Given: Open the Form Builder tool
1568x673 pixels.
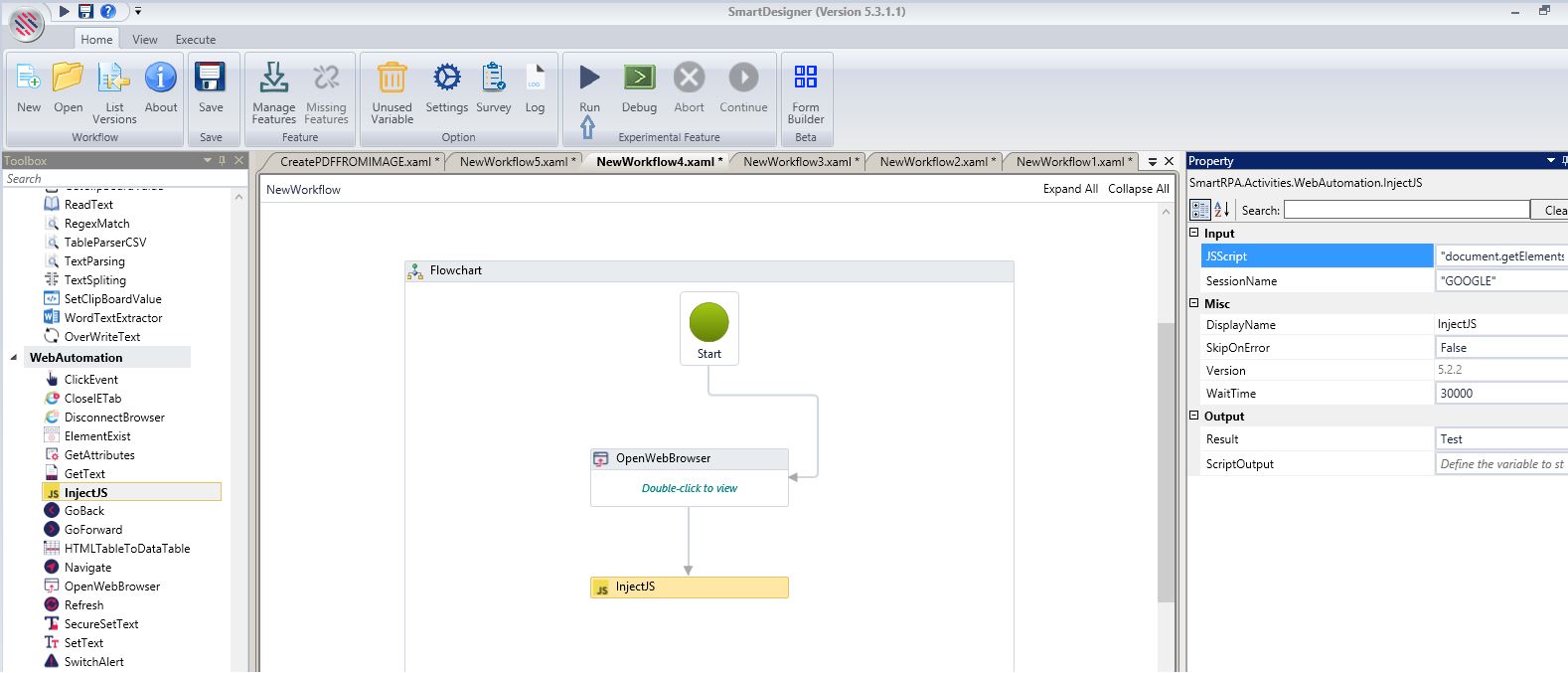Looking at the screenshot, I should tap(806, 79).
